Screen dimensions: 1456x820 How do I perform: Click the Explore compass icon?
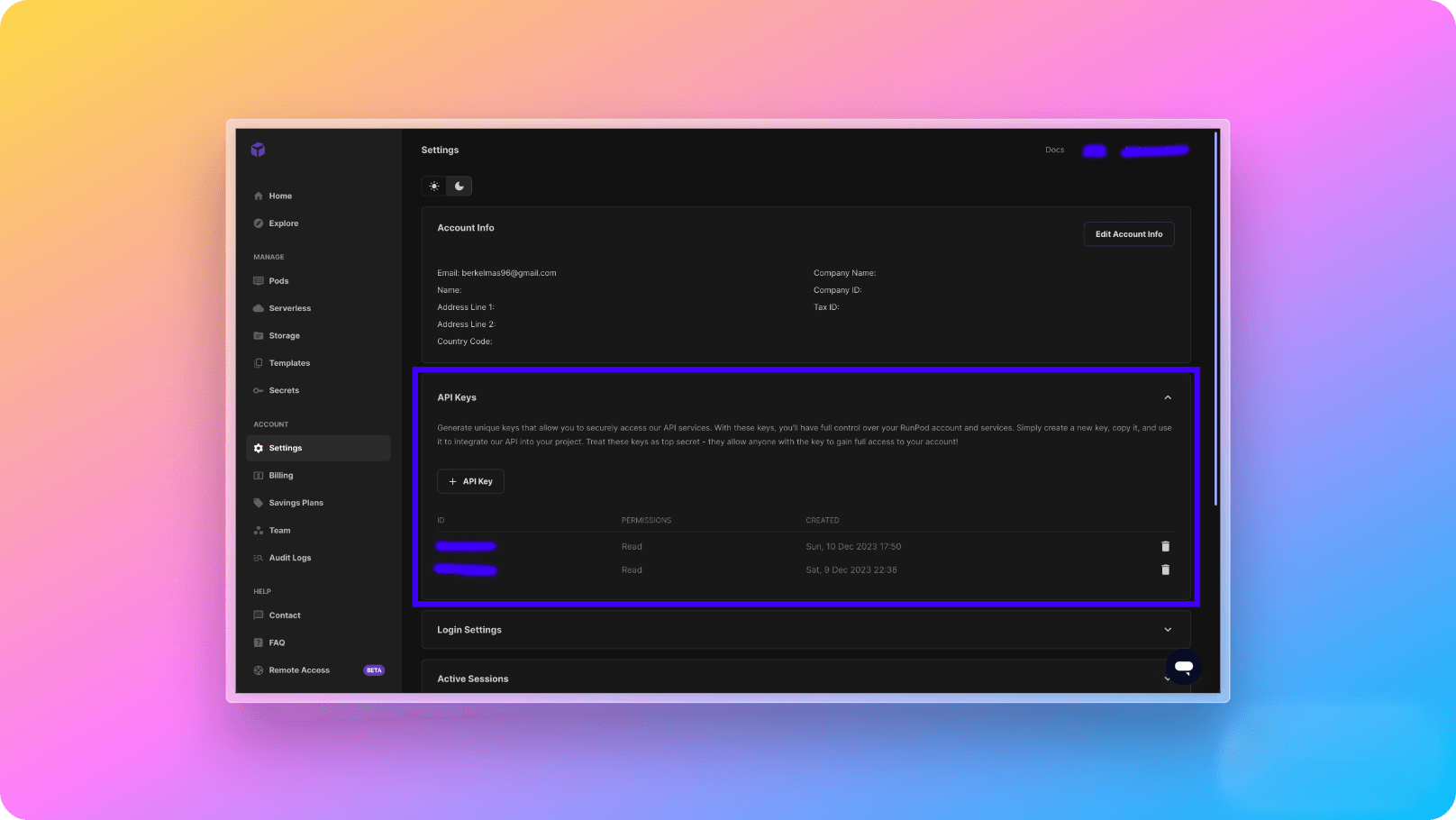259,223
